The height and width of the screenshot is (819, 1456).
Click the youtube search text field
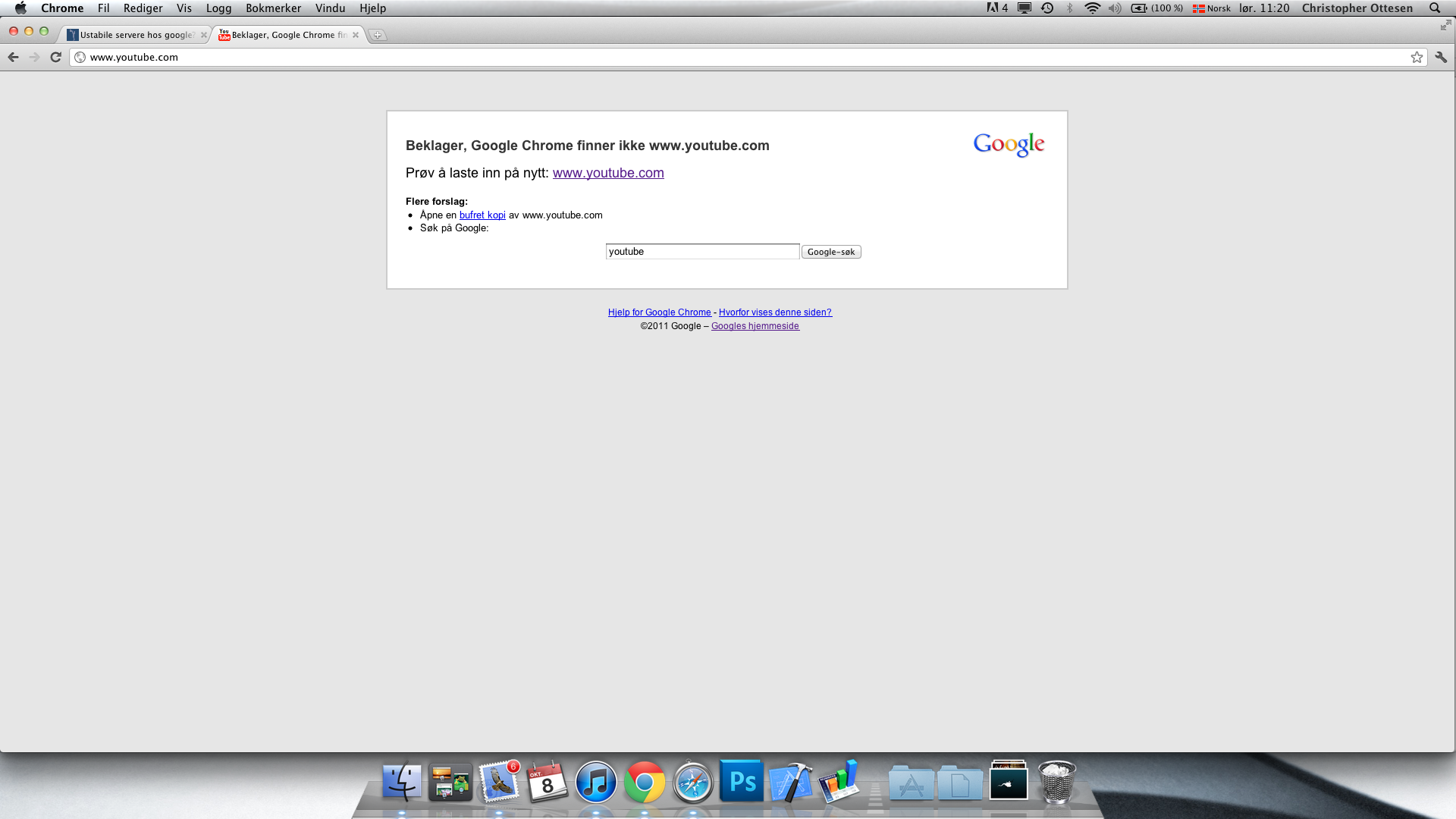(x=702, y=252)
